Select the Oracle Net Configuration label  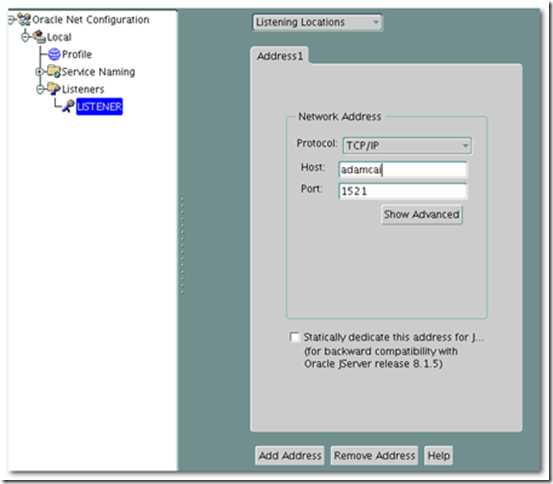(91, 19)
